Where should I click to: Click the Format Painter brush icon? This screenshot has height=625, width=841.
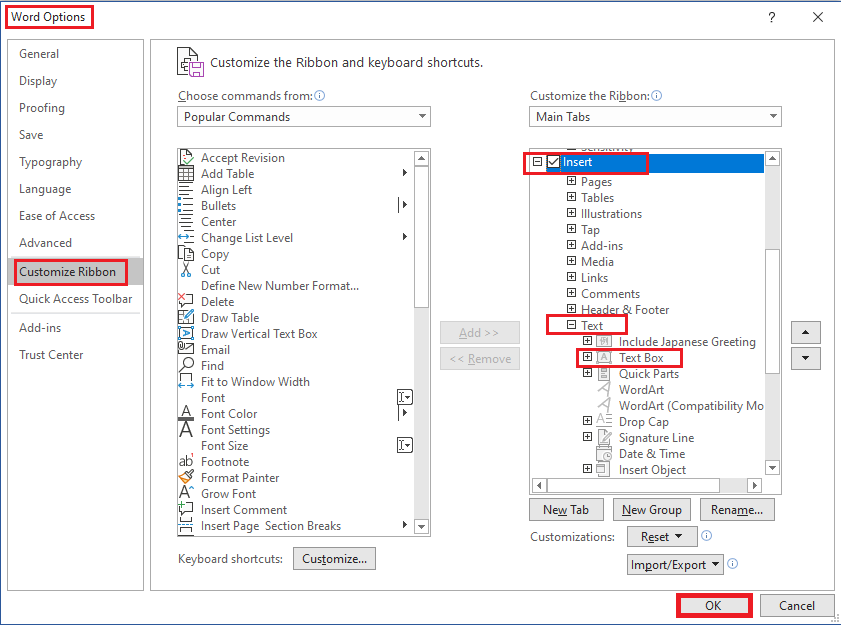coord(186,477)
